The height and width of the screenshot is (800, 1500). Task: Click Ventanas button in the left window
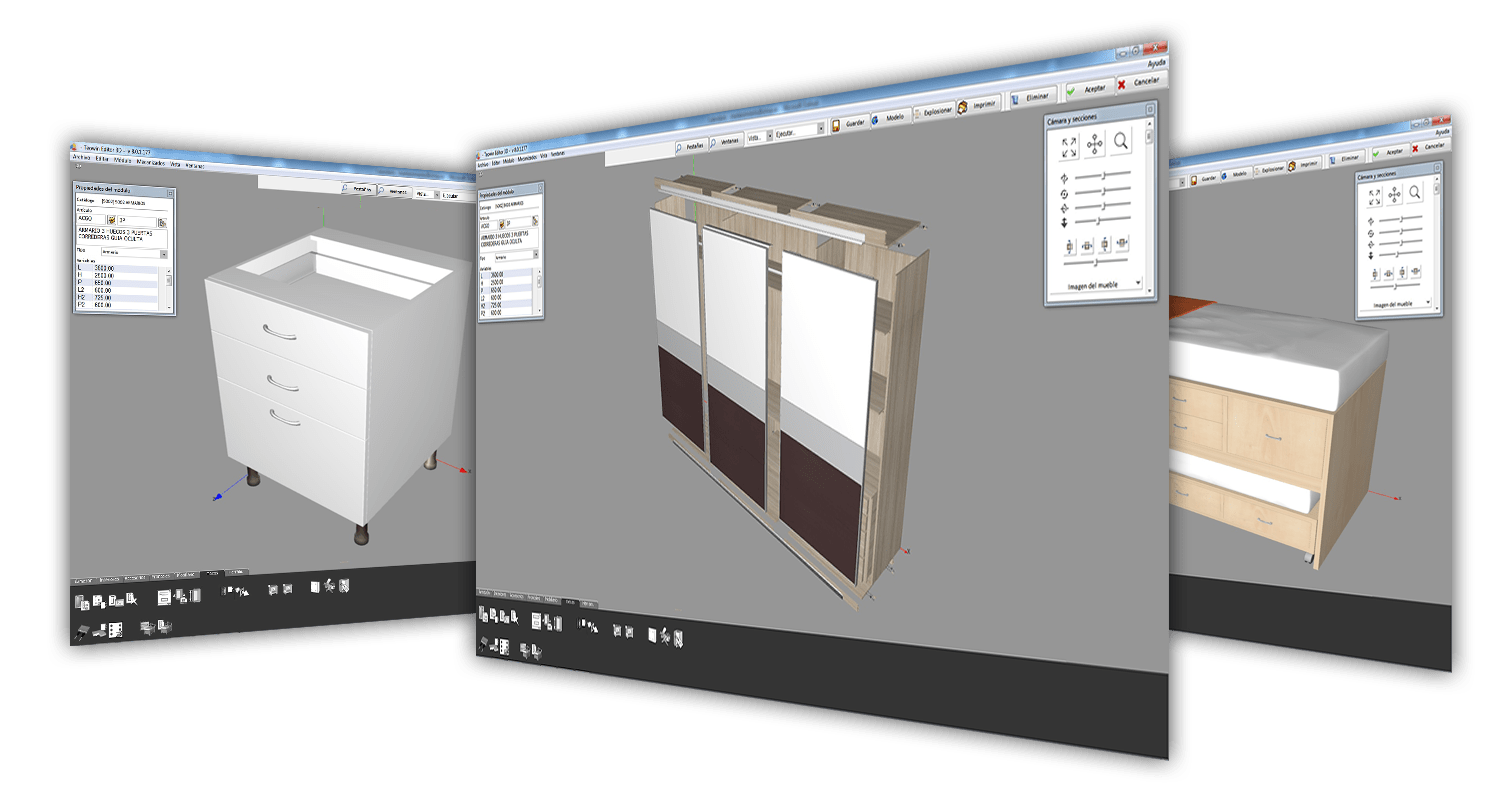click(x=395, y=192)
